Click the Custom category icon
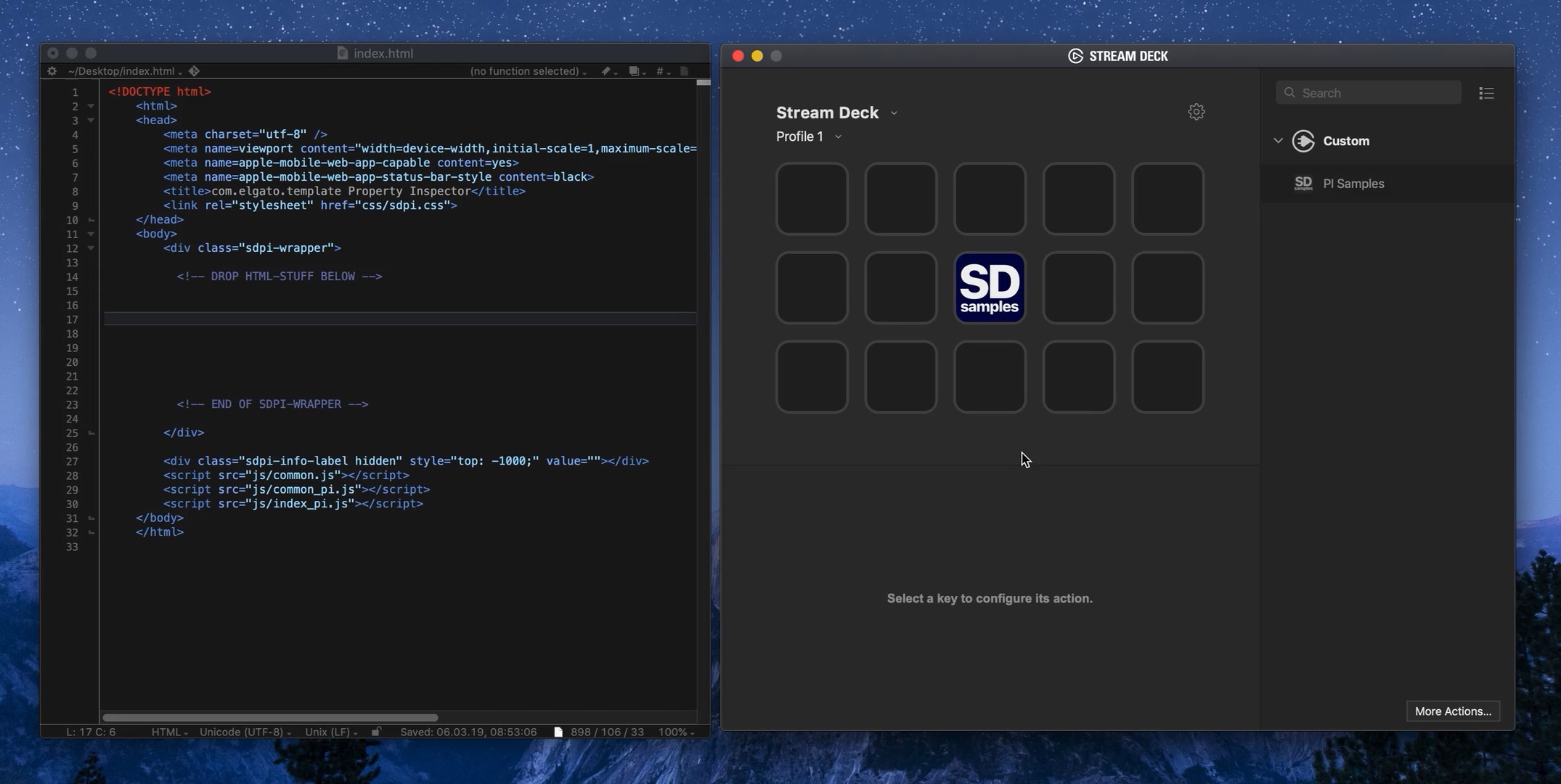 click(x=1303, y=141)
